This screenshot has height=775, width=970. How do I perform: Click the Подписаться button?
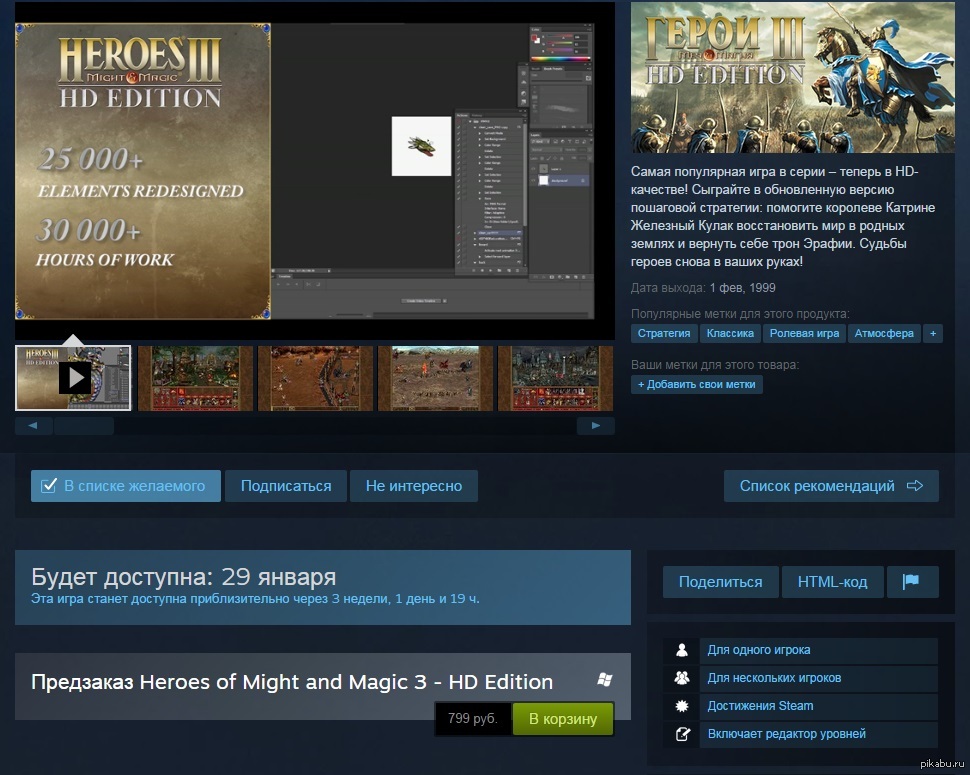[x=286, y=486]
